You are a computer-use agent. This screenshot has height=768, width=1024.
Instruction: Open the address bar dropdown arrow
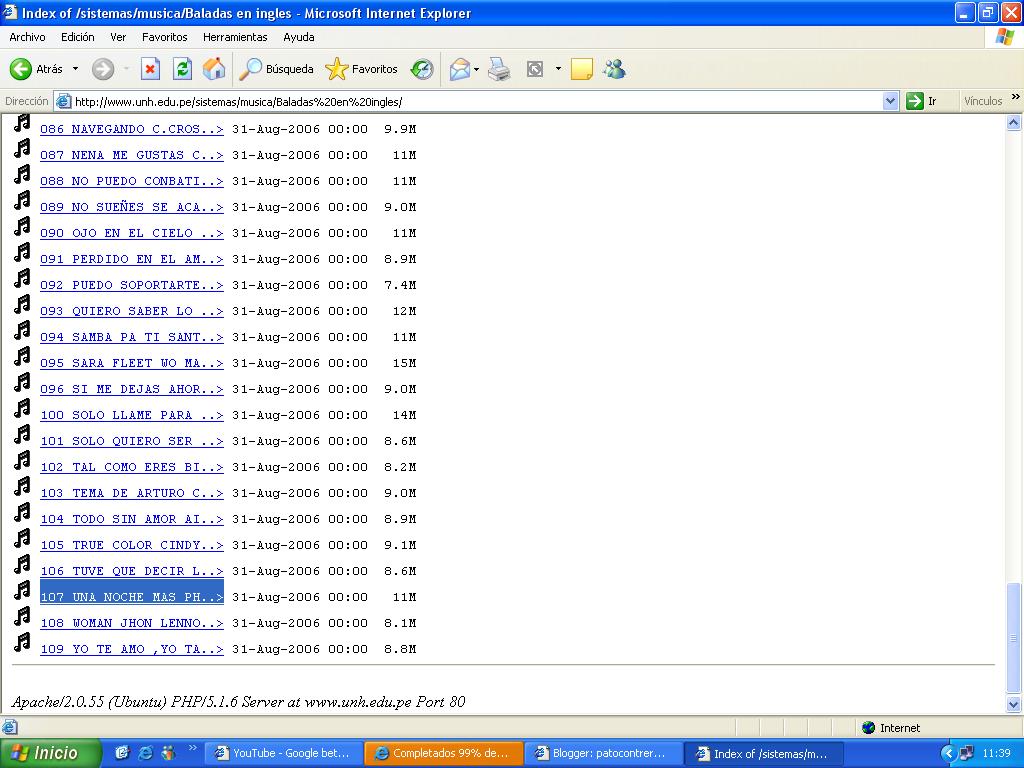pos(889,101)
